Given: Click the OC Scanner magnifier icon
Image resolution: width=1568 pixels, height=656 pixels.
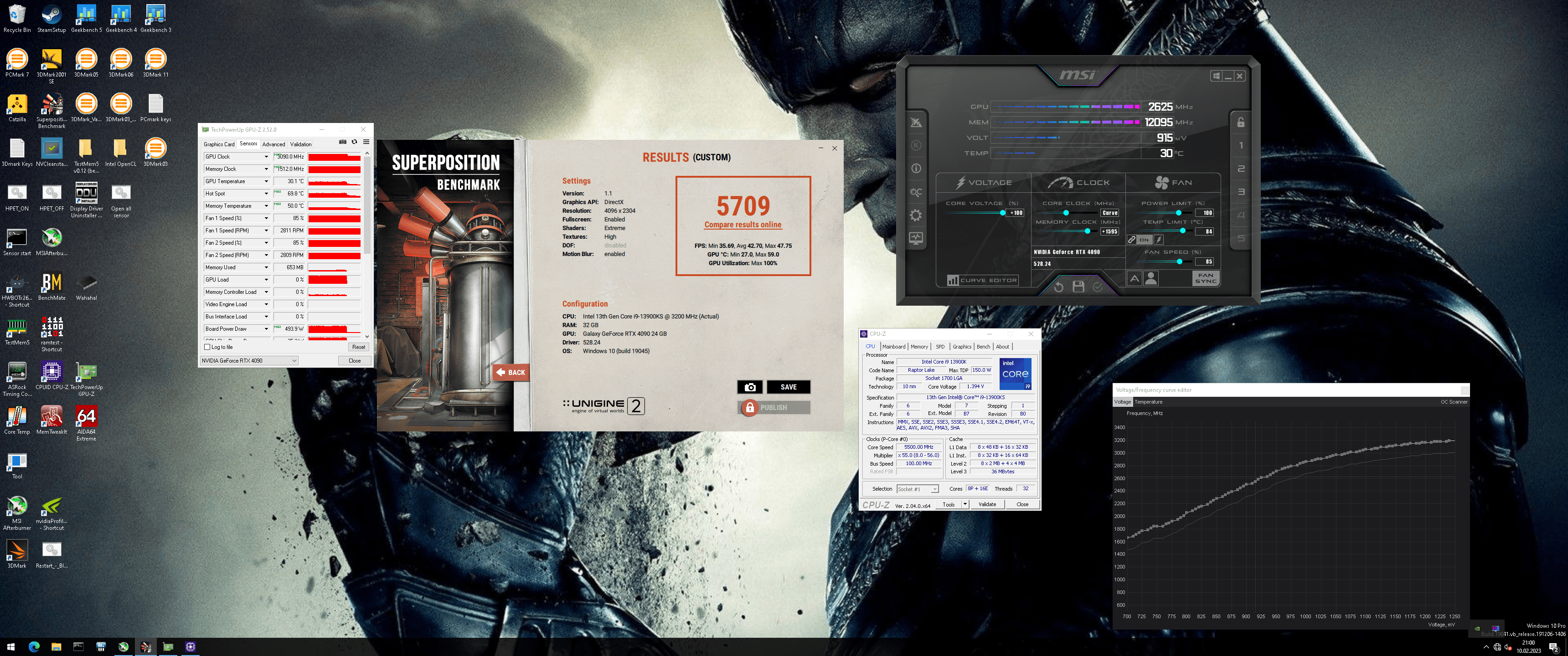Looking at the screenshot, I should (x=915, y=192).
